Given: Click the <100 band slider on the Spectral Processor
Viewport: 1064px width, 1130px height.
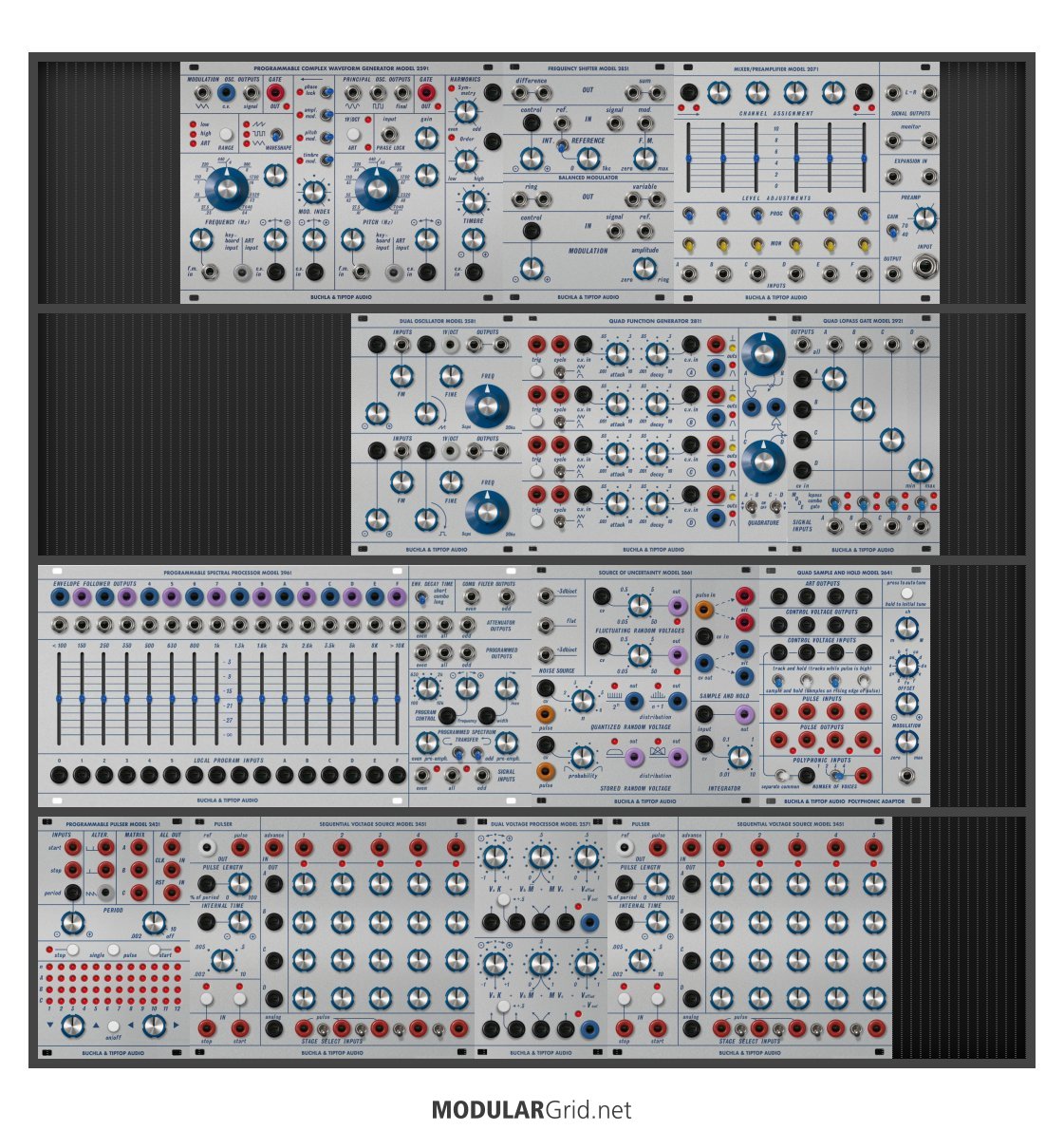Looking at the screenshot, I should [x=59, y=698].
